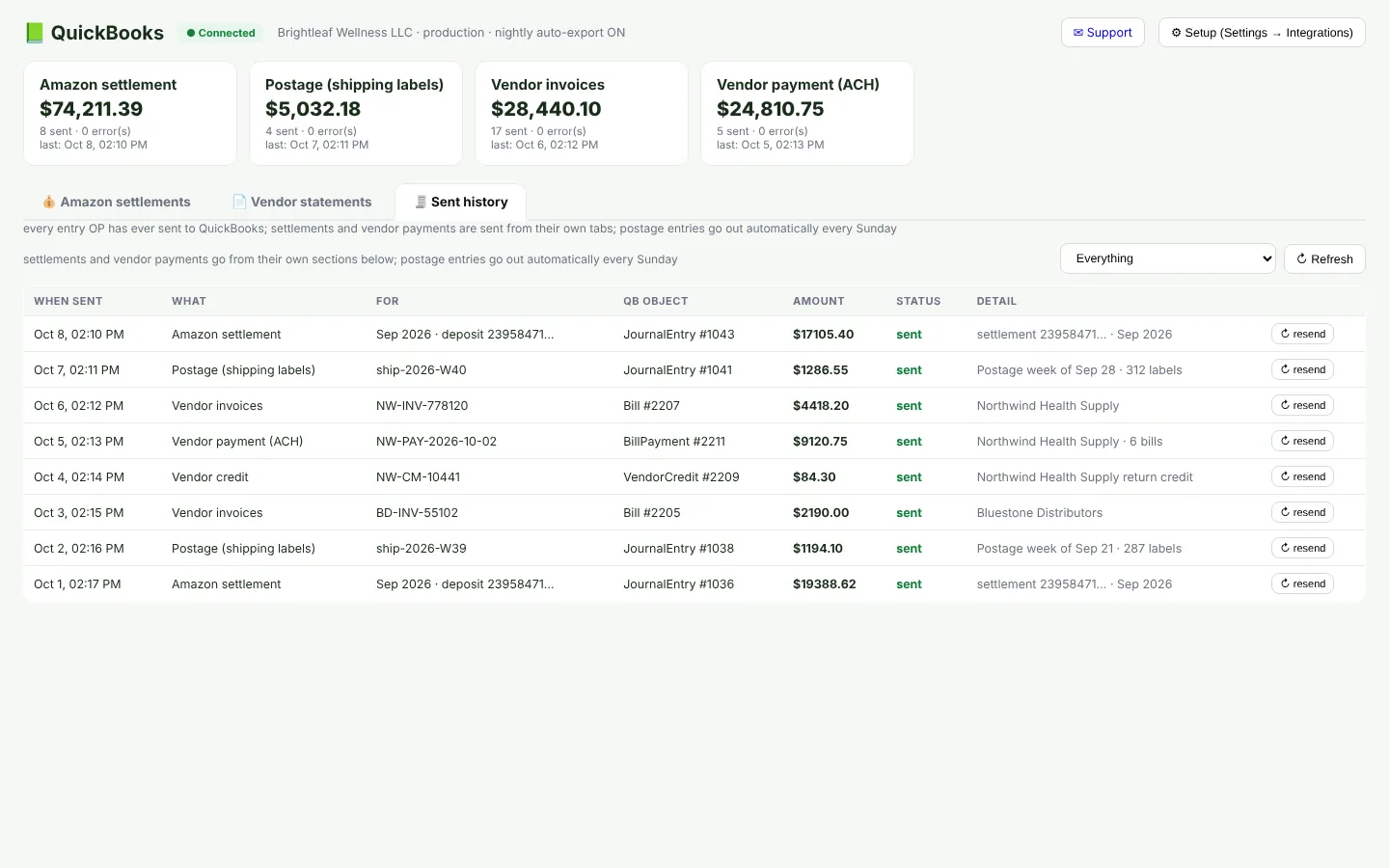Open the Vendor payment (ACH) summary card
Image resolution: width=1389 pixels, height=868 pixels.
(x=807, y=114)
